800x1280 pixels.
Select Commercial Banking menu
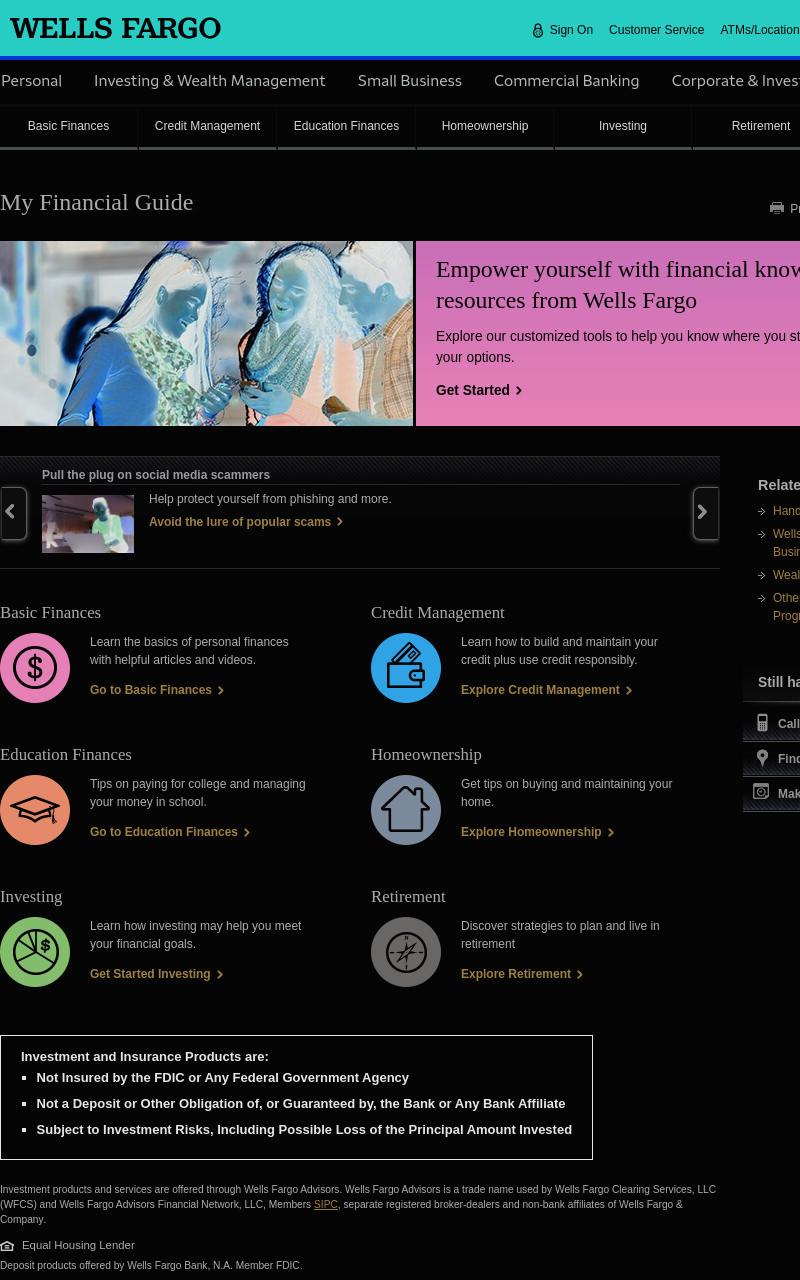point(566,81)
